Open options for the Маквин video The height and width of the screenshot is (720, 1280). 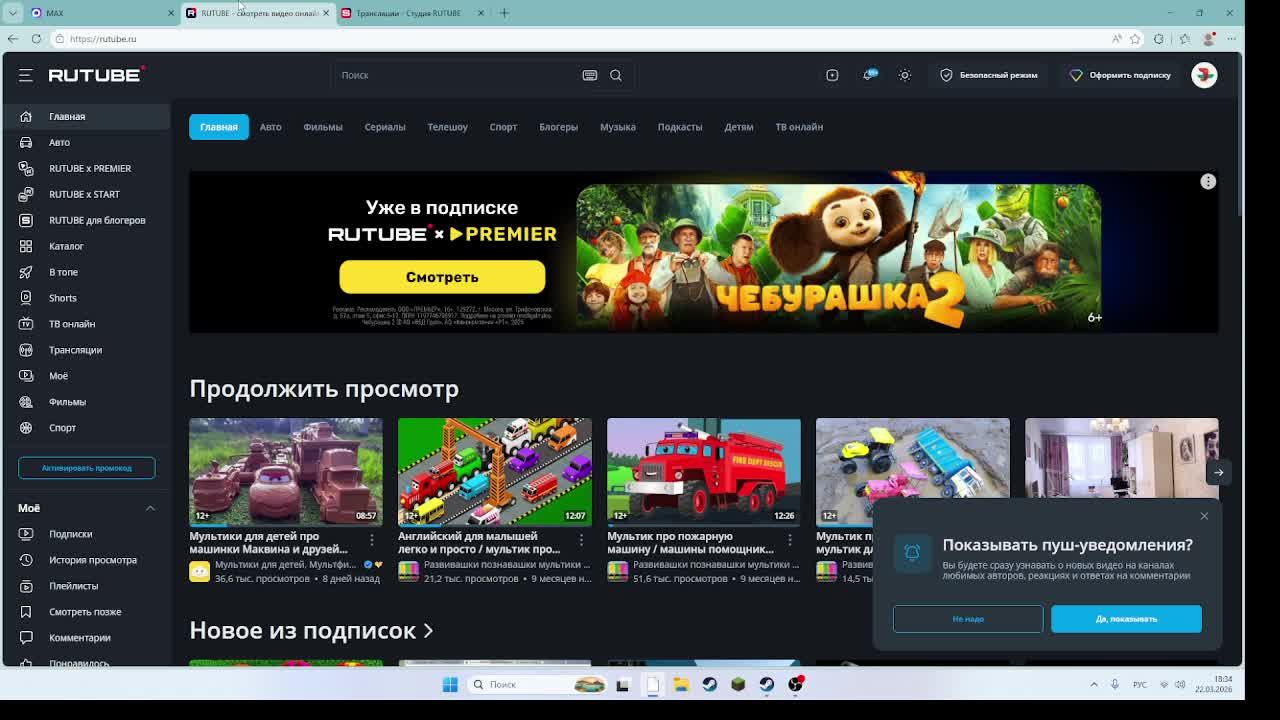tap(372, 540)
